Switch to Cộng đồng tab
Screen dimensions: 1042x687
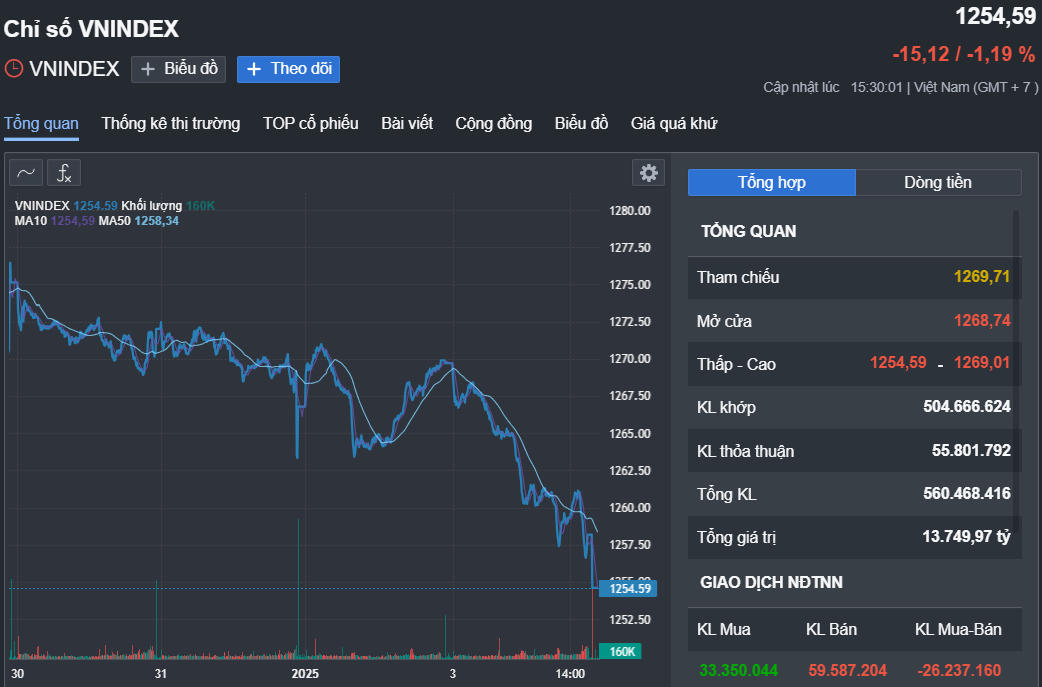click(494, 124)
